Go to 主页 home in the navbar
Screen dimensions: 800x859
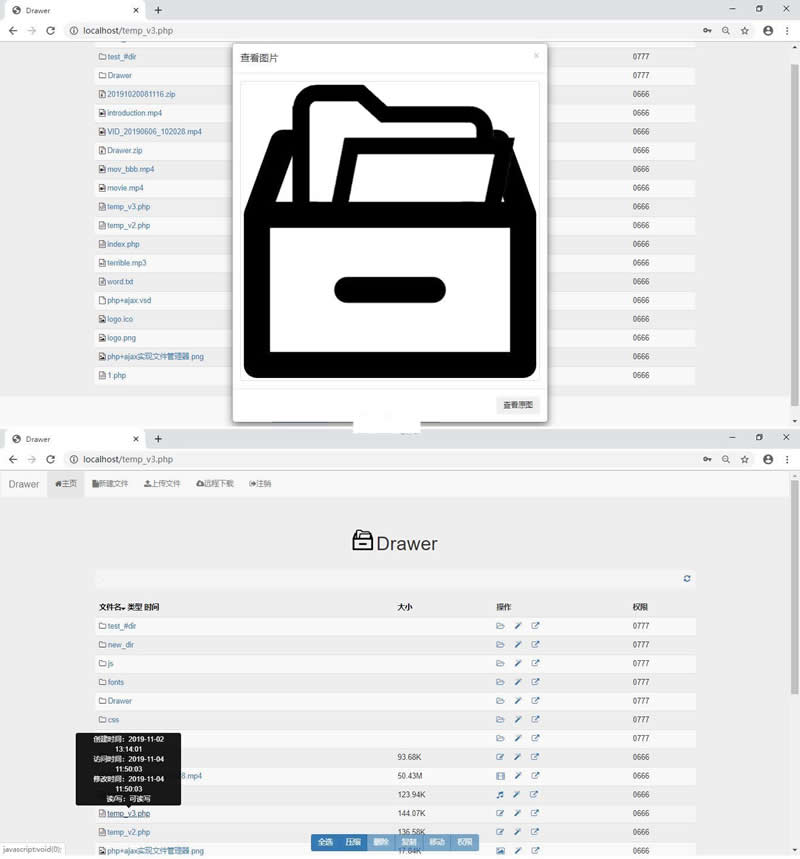[x=66, y=484]
